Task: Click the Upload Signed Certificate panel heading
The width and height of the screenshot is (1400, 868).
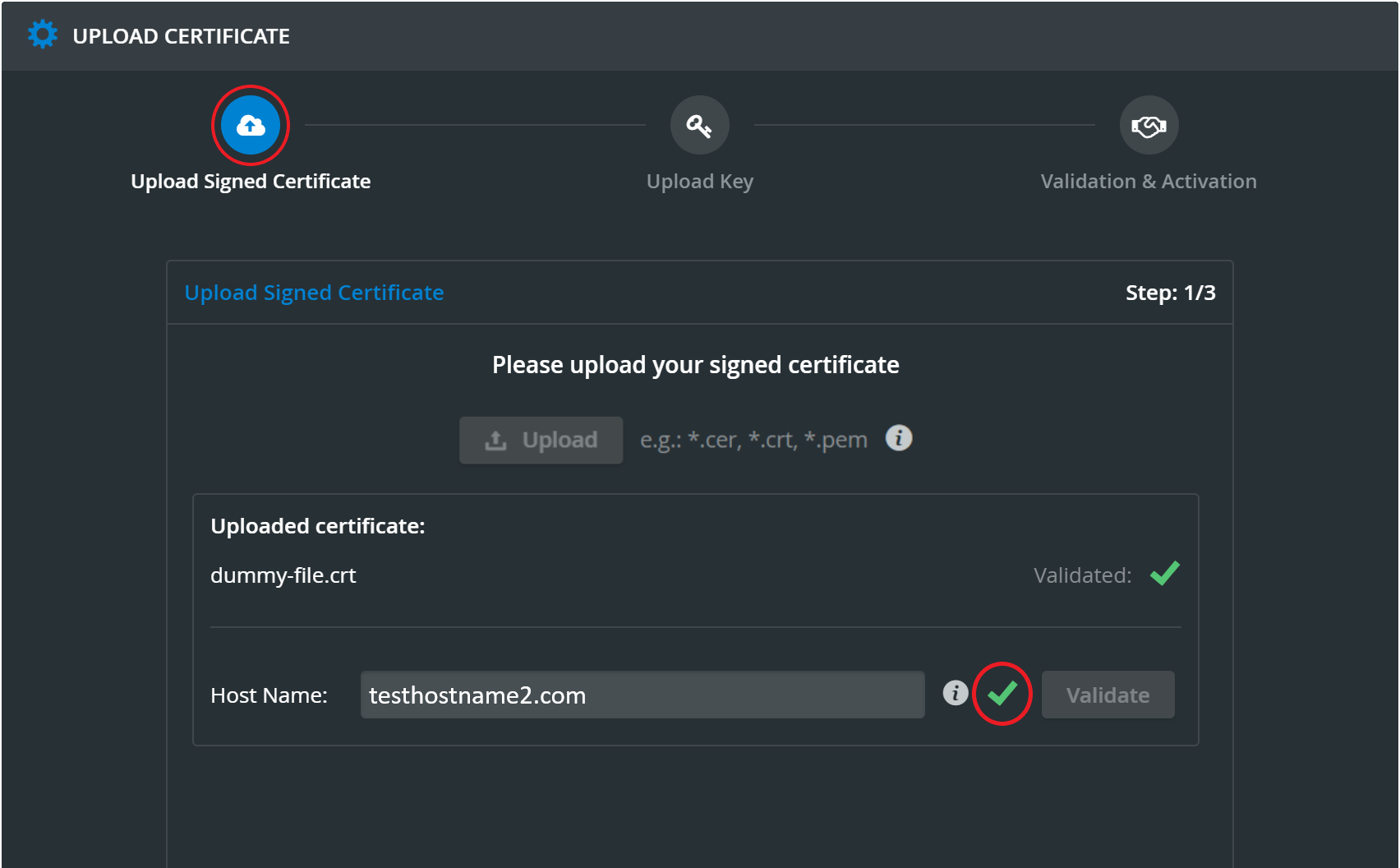Action: coord(314,293)
